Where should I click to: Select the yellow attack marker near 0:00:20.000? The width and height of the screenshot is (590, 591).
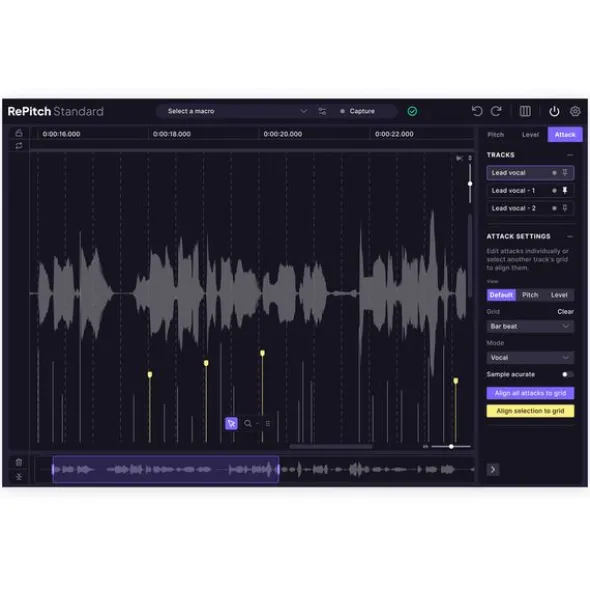coord(262,353)
